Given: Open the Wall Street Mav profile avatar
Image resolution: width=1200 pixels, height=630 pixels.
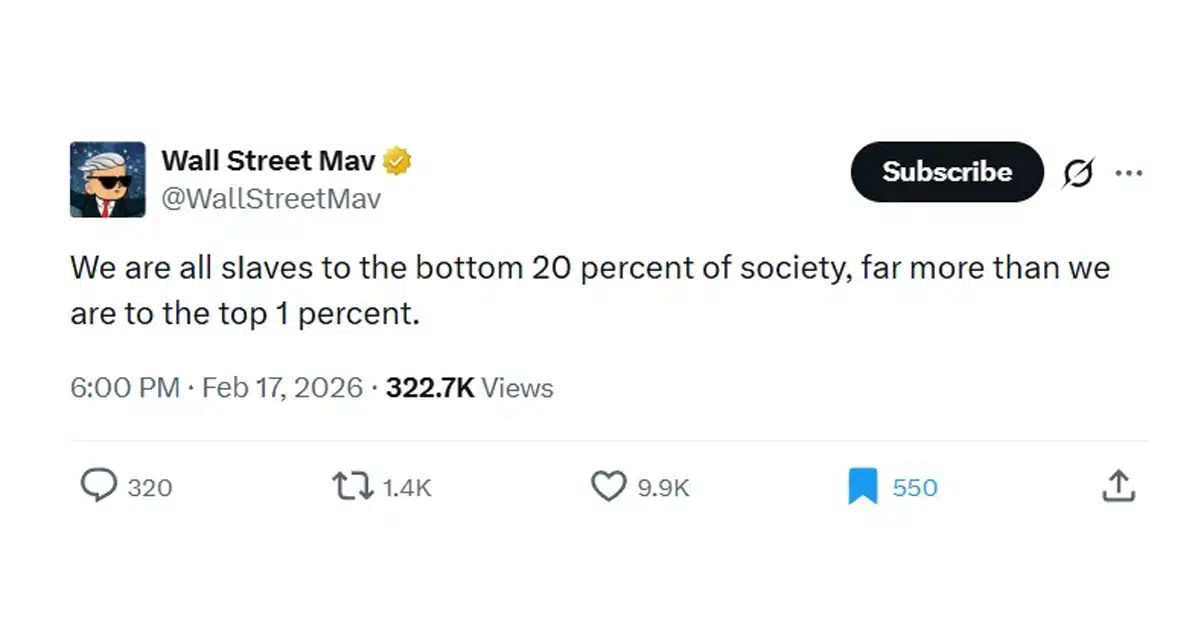Looking at the screenshot, I should pyautogui.click(x=108, y=180).
